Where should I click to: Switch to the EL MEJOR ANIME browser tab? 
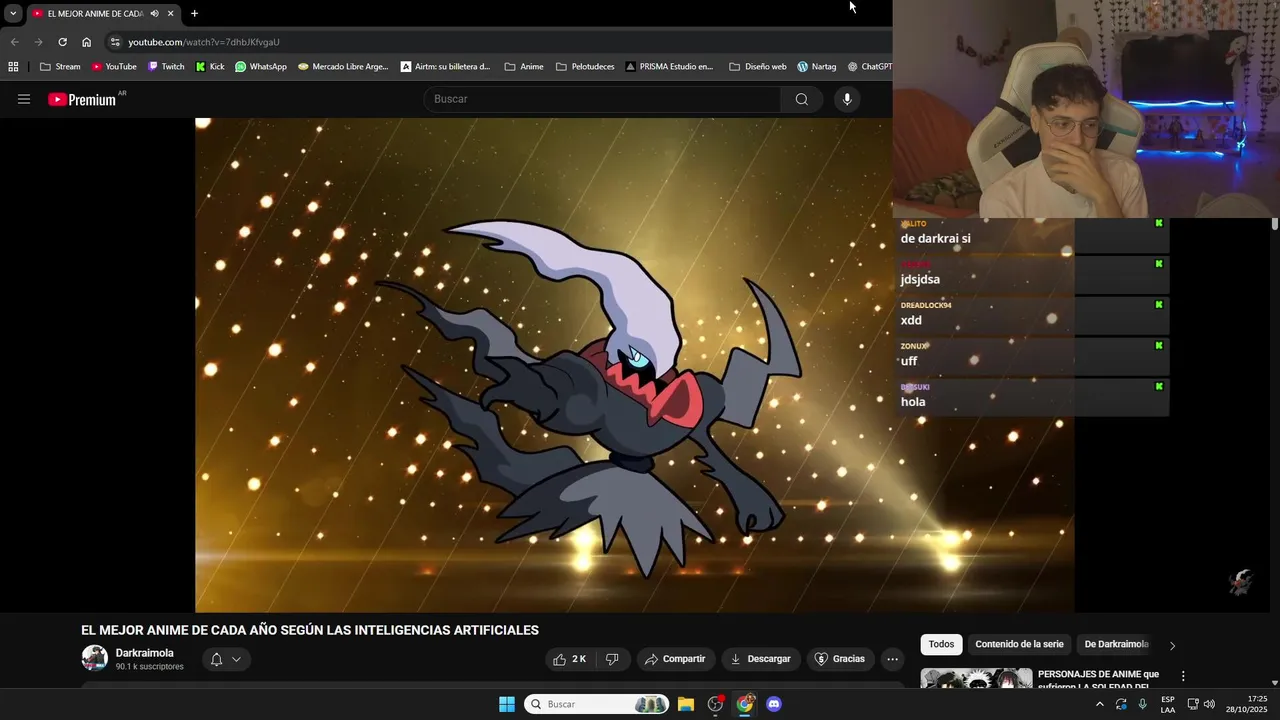[x=95, y=13]
